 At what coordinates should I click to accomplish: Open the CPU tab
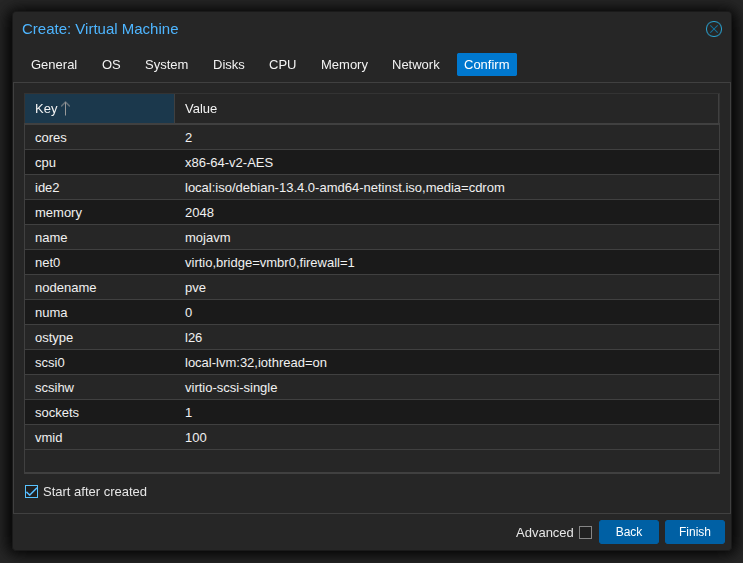282,65
